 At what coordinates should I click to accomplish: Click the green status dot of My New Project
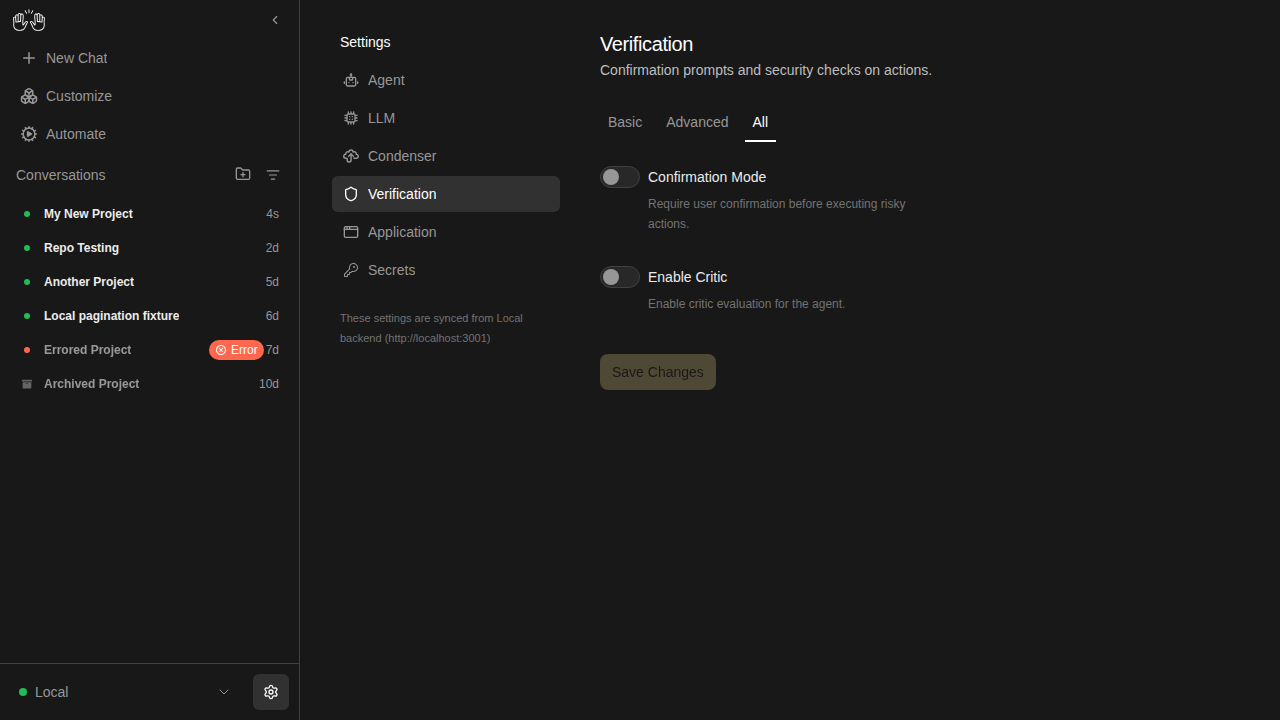(x=27, y=214)
